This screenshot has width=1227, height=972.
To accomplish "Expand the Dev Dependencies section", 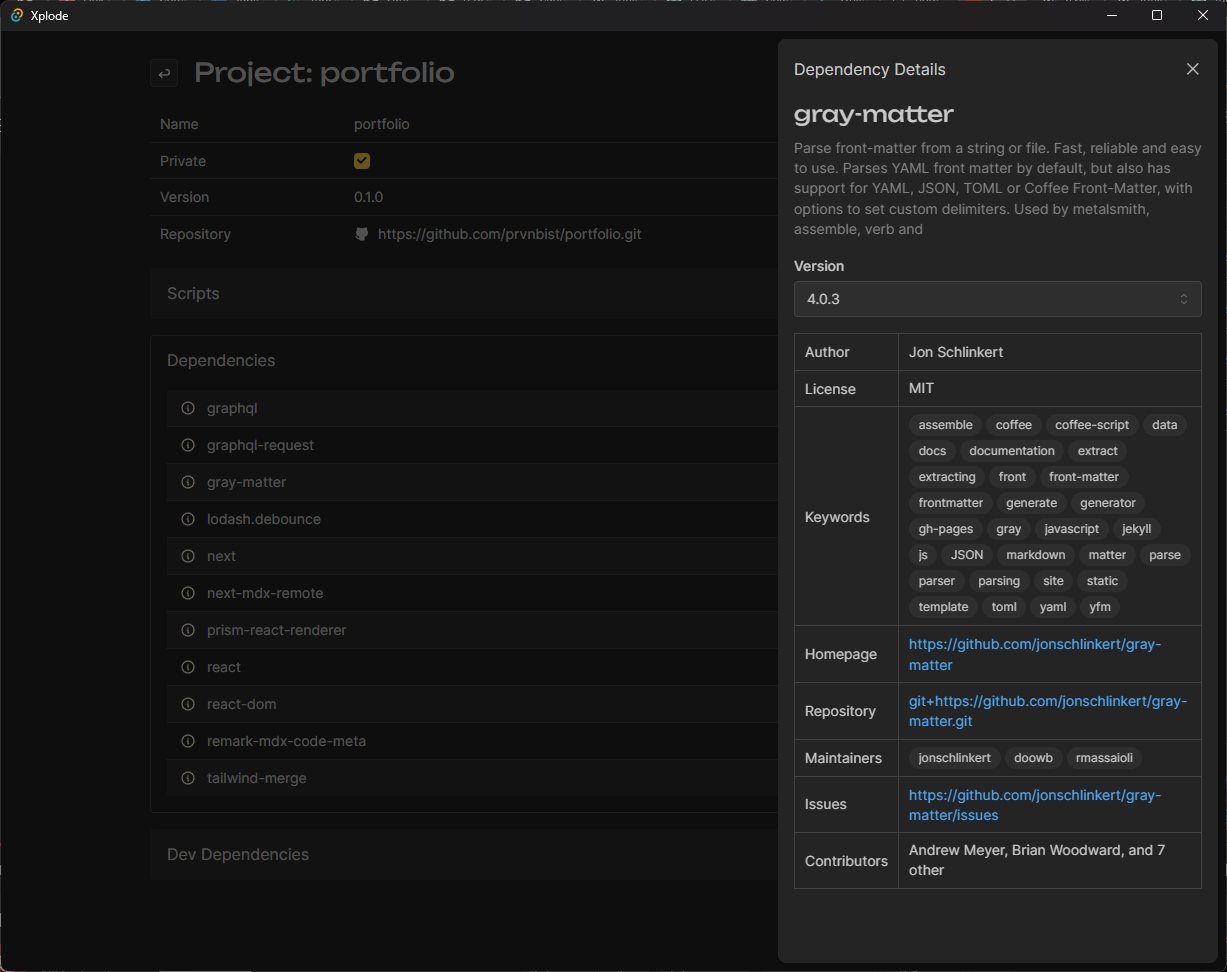I will coord(238,854).
